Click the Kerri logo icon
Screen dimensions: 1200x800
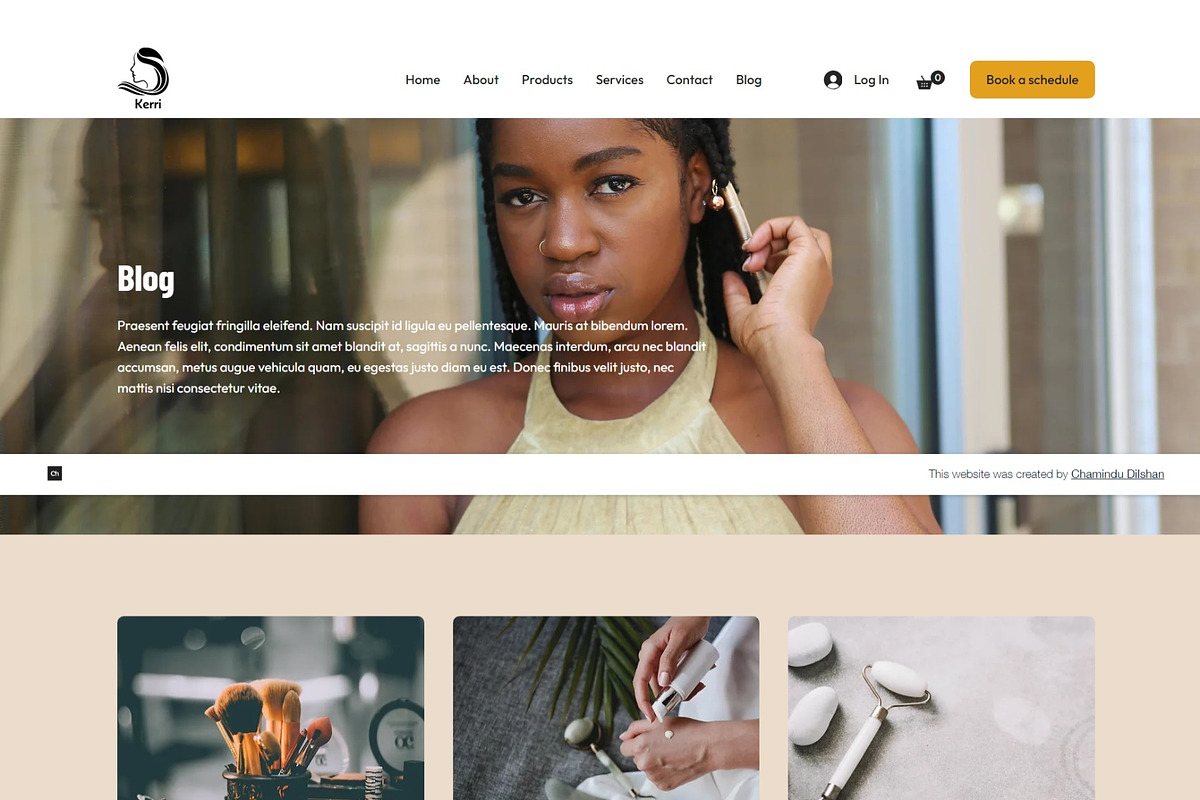(143, 79)
